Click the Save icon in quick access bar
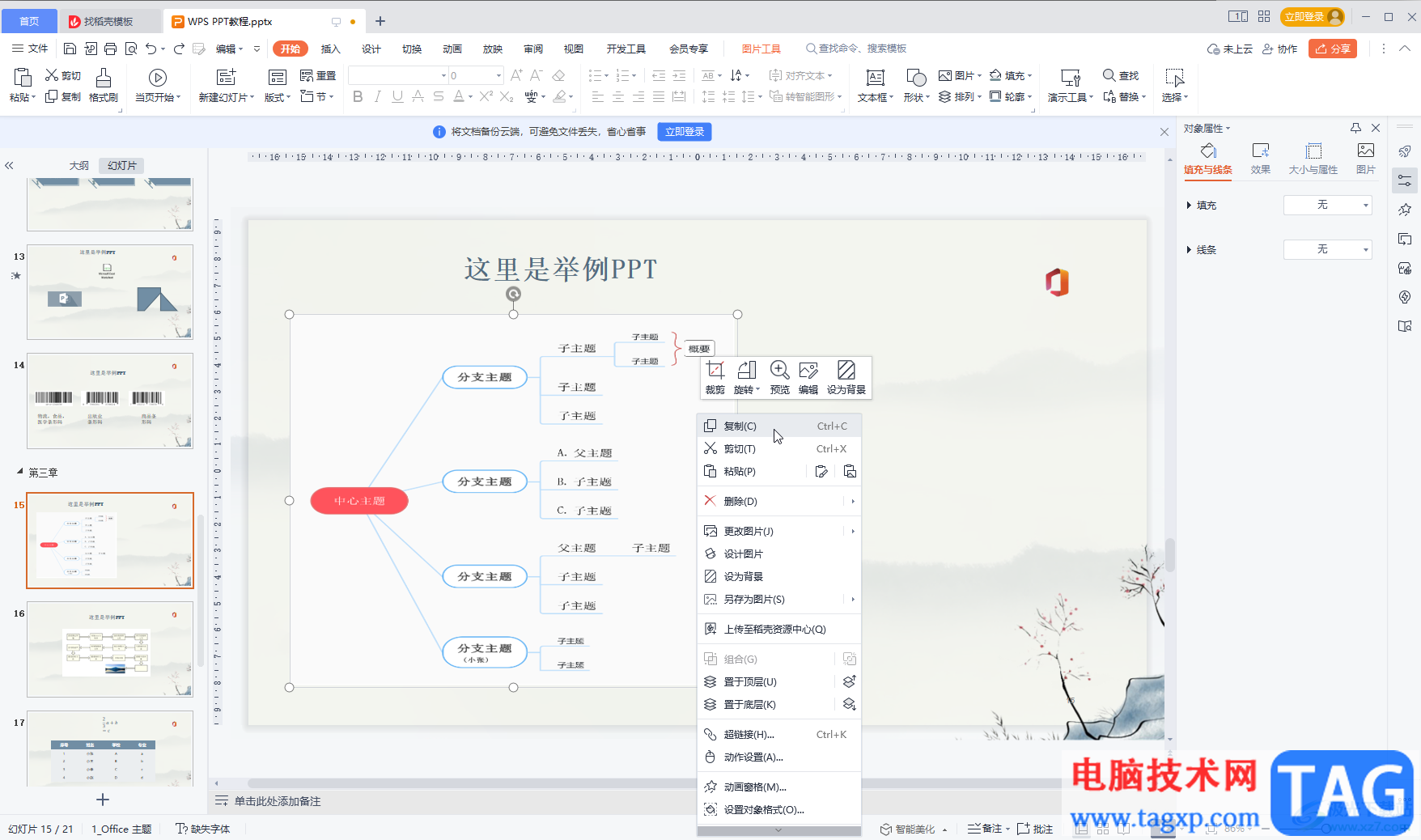 tap(70, 49)
